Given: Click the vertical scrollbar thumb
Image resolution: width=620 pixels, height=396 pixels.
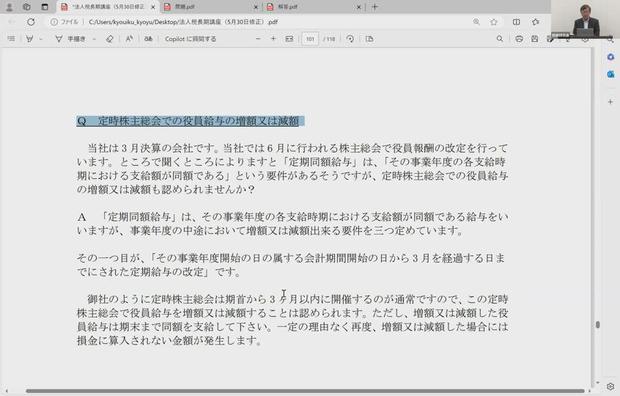Looking at the screenshot, I should click(x=598, y=324).
